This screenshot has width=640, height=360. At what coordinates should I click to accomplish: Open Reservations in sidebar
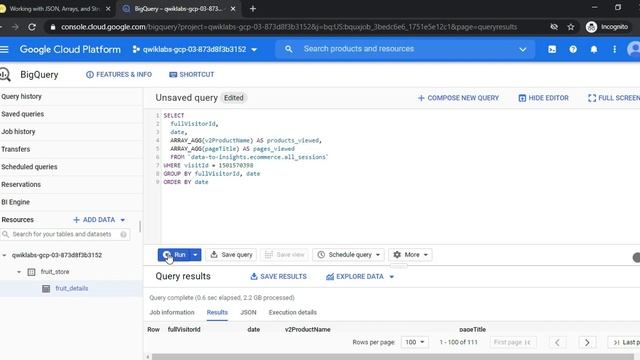(21, 184)
